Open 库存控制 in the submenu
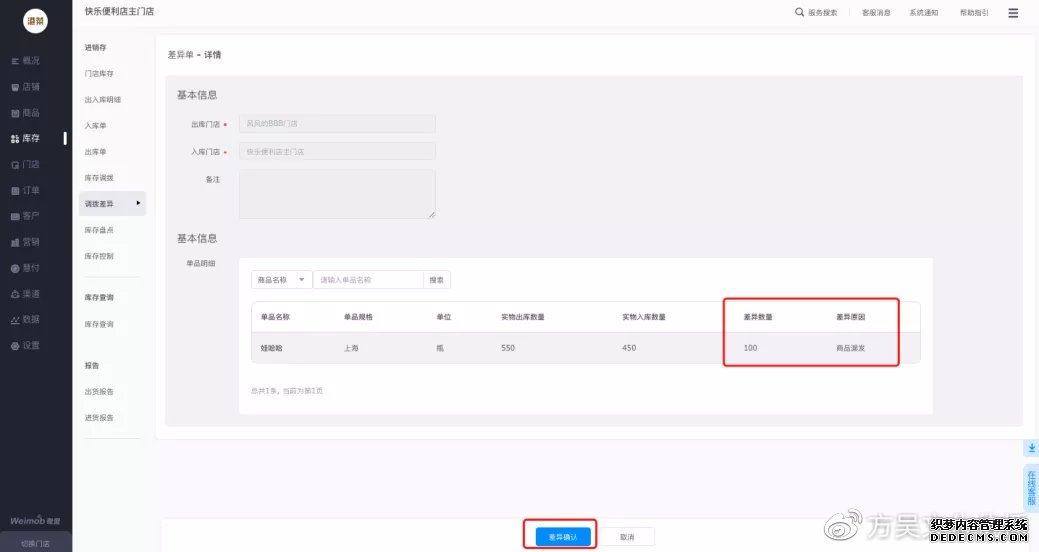 pos(99,256)
